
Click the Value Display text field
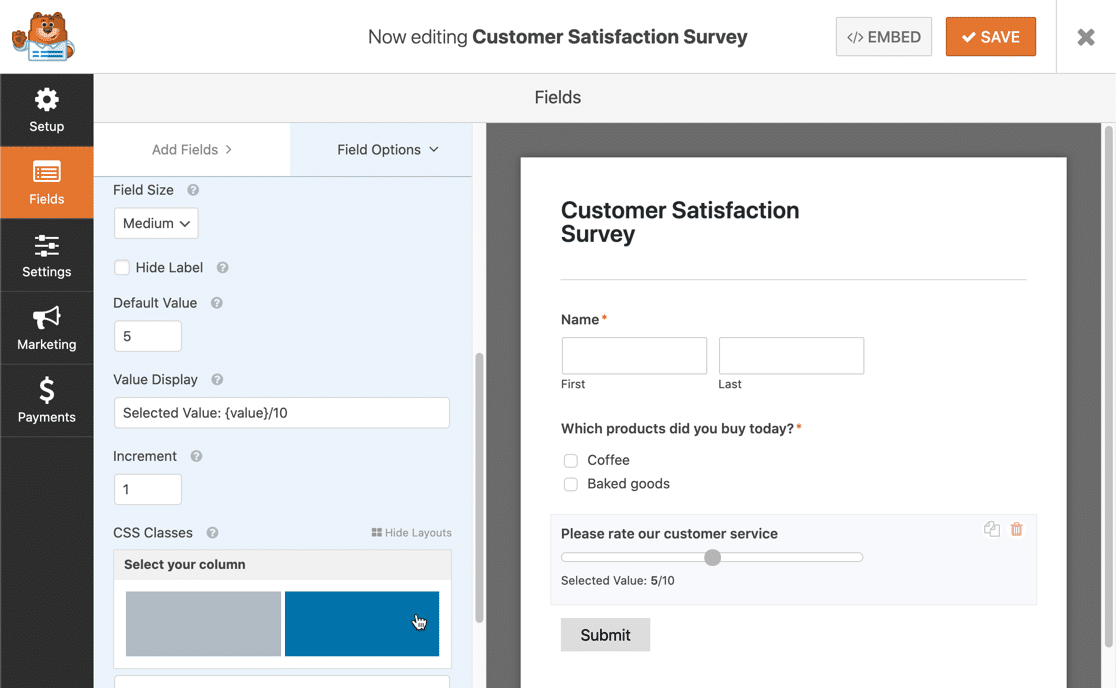(281, 413)
